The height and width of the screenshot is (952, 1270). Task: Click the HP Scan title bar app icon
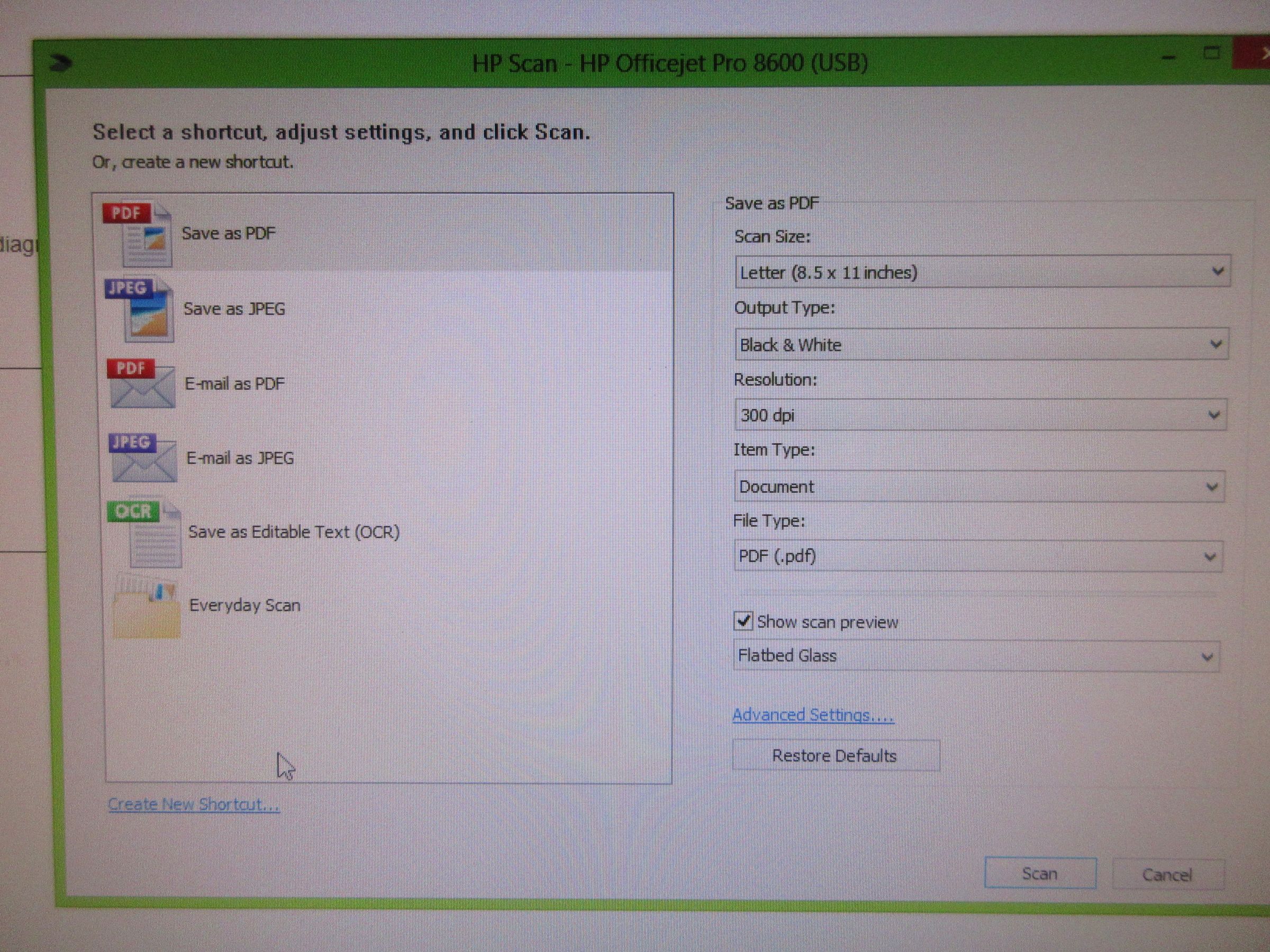(60, 63)
